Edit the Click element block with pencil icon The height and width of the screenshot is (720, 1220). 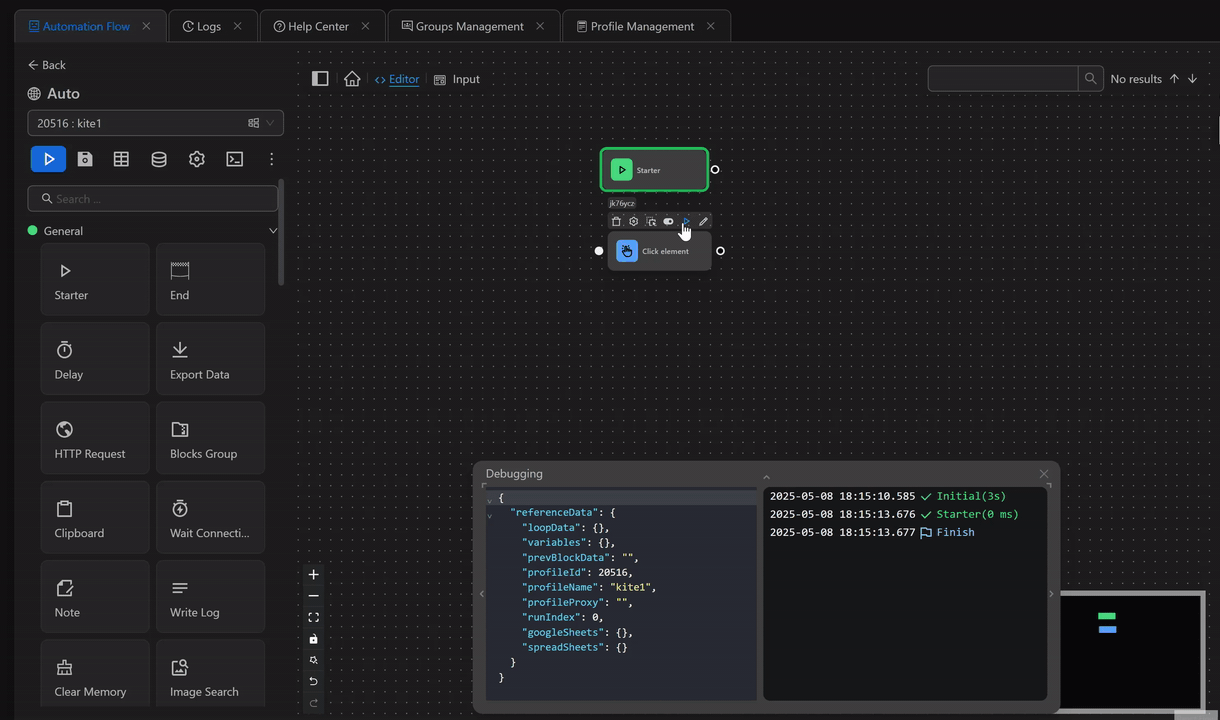point(704,222)
